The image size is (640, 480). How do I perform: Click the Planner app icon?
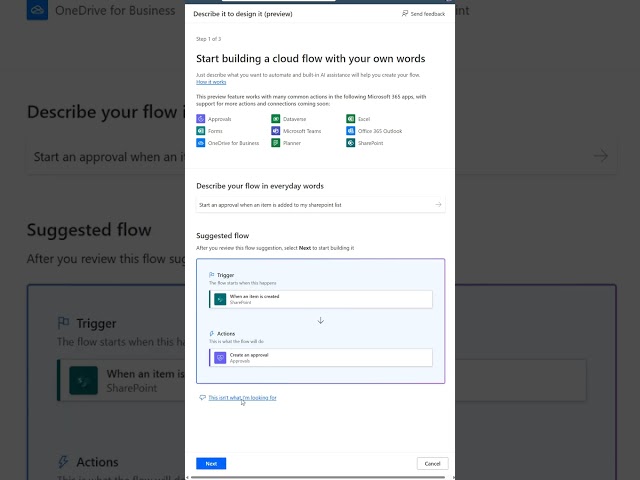(276, 143)
